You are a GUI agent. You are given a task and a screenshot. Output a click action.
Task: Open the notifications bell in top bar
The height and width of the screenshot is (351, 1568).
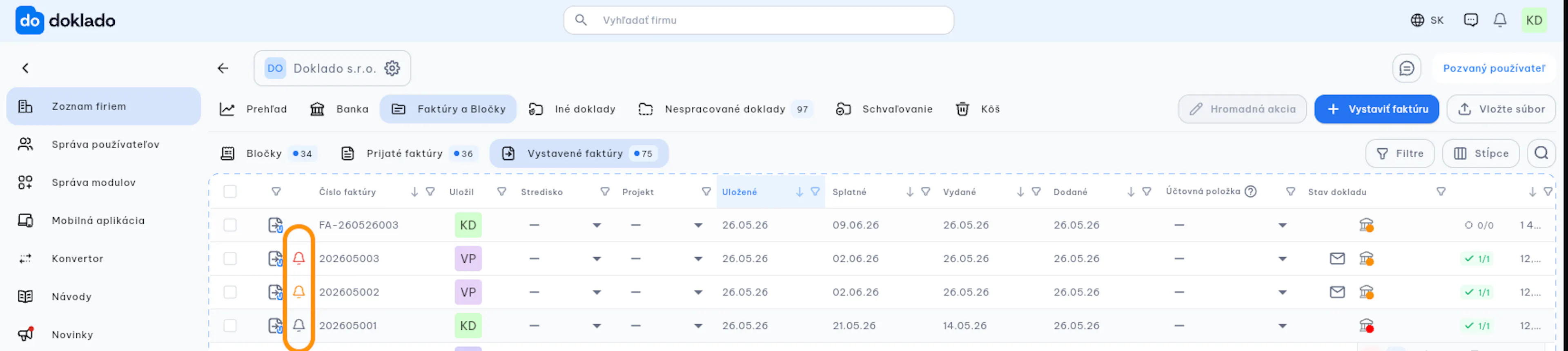click(1500, 20)
